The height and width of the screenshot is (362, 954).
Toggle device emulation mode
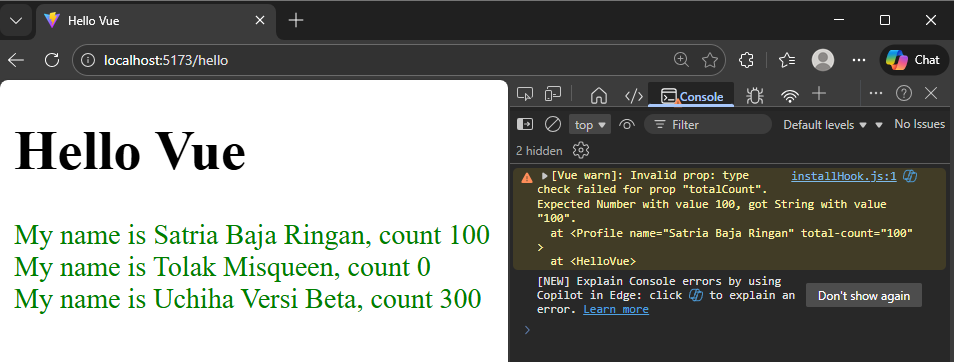pos(553,94)
